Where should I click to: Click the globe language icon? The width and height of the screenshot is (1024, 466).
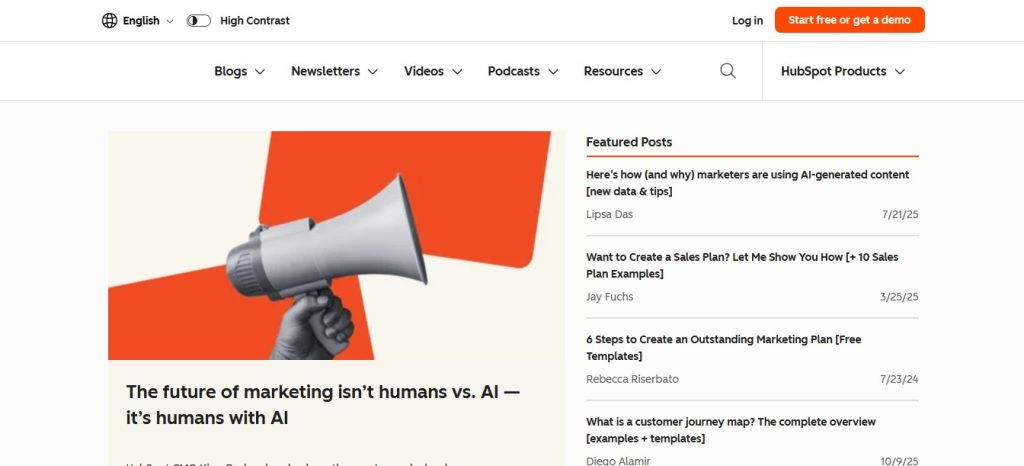coord(110,20)
